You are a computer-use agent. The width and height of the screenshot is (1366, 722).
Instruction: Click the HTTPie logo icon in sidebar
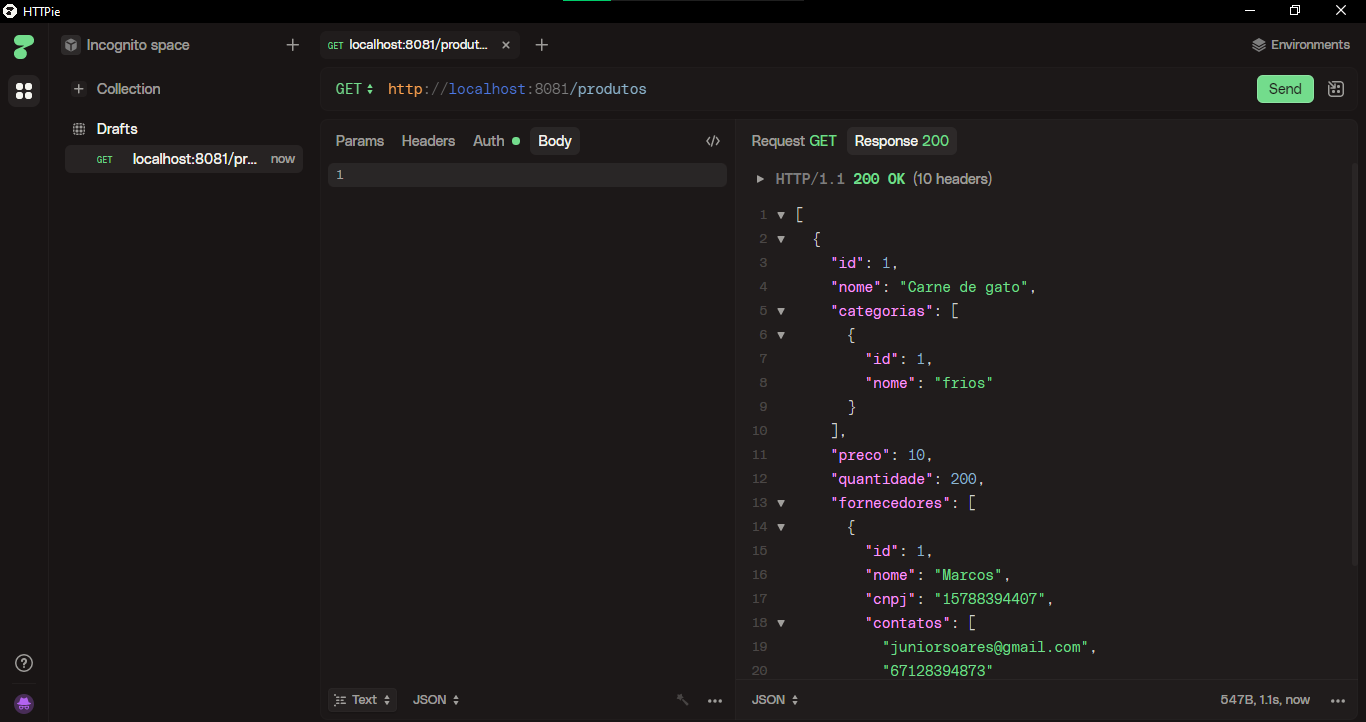click(x=24, y=46)
